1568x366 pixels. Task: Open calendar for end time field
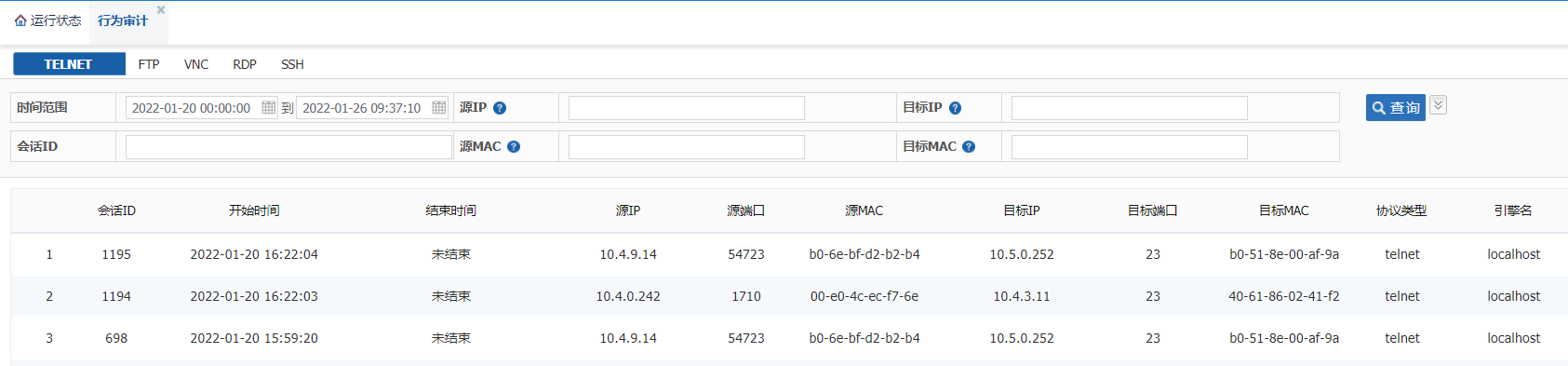coord(439,108)
